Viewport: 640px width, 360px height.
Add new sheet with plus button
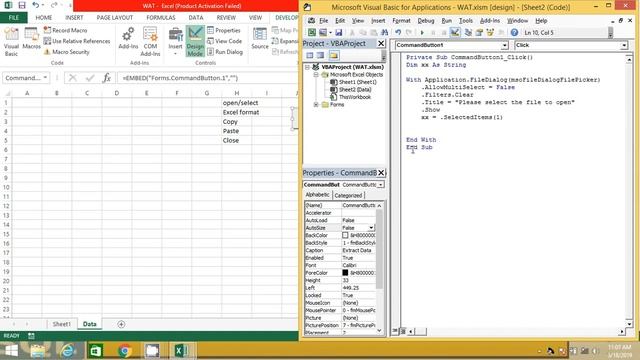click(121, 324)
